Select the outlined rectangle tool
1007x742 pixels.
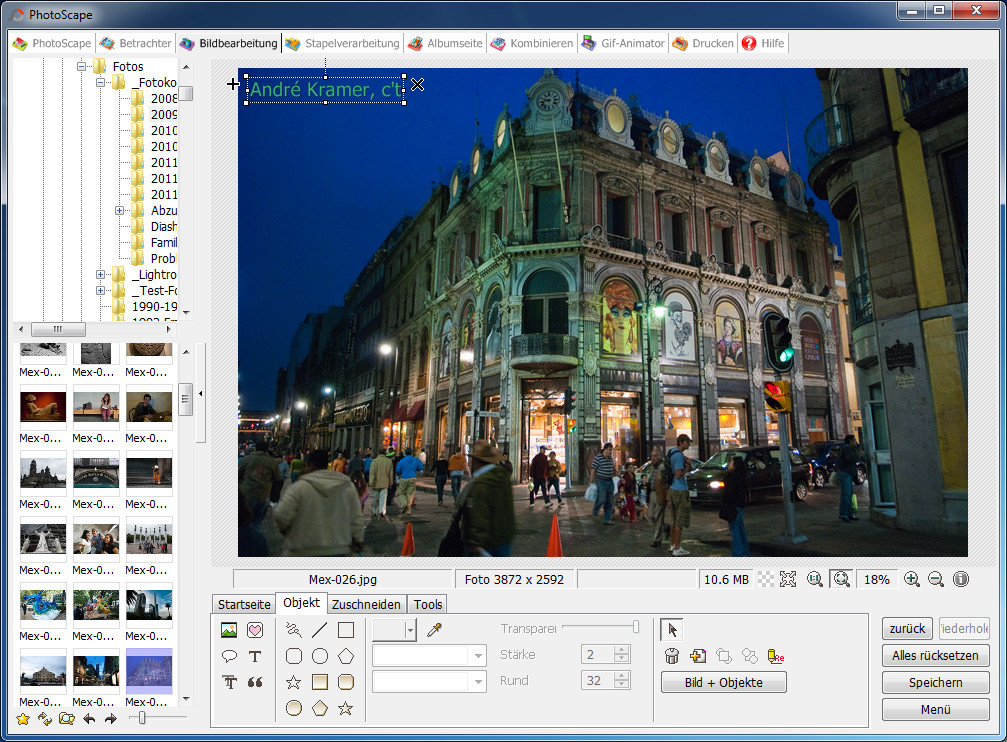tap(346, 630)
